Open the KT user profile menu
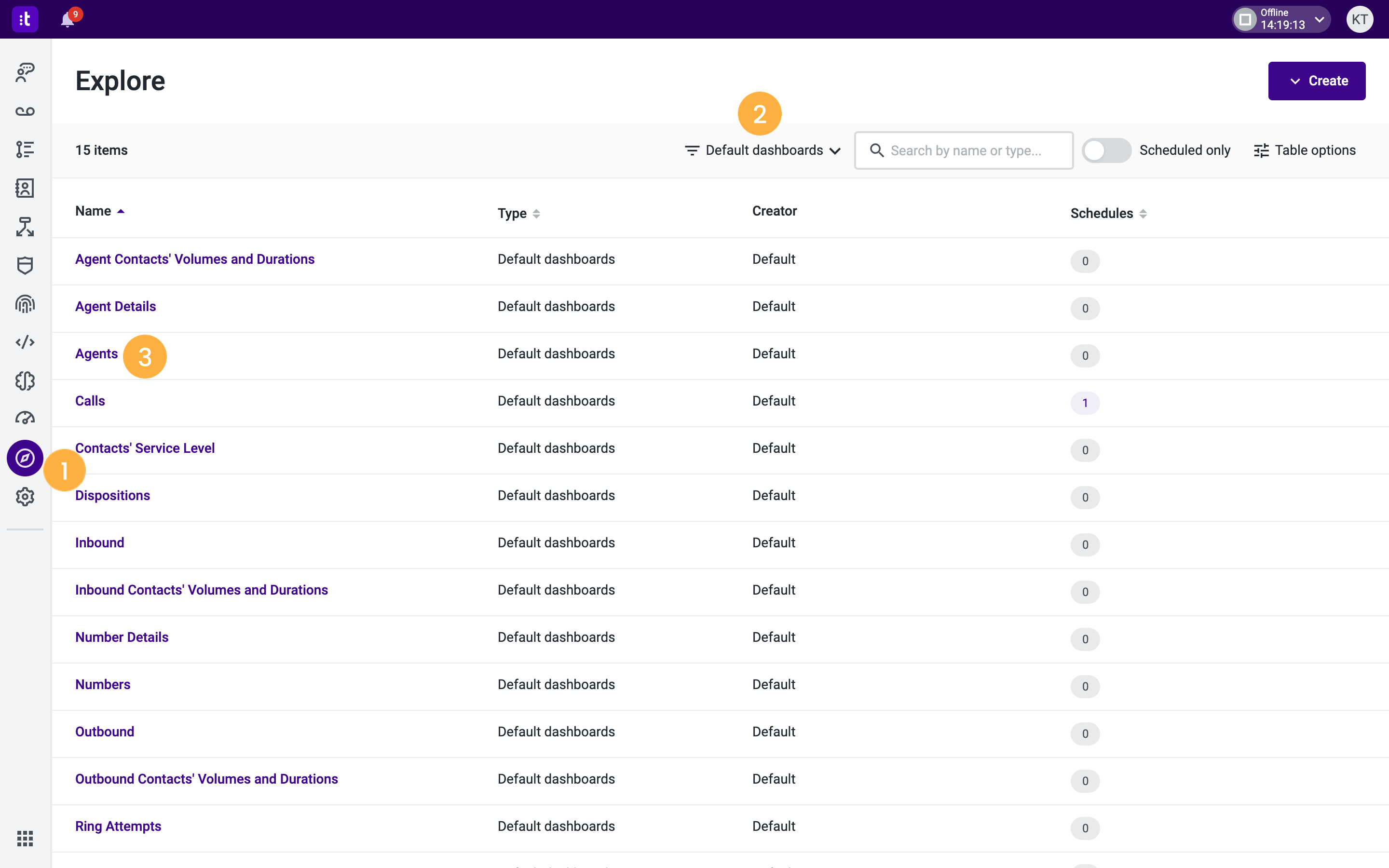Screen dimensions: 1389x868 pyautogui.click(x=1360, y=19)
